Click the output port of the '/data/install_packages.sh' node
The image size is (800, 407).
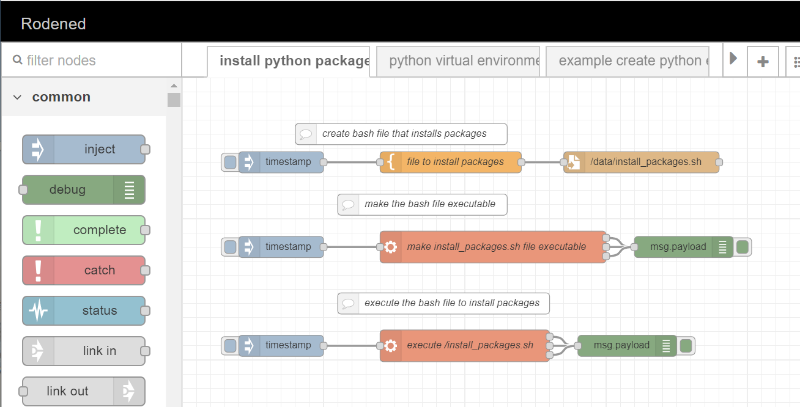[x=719, y=162]
